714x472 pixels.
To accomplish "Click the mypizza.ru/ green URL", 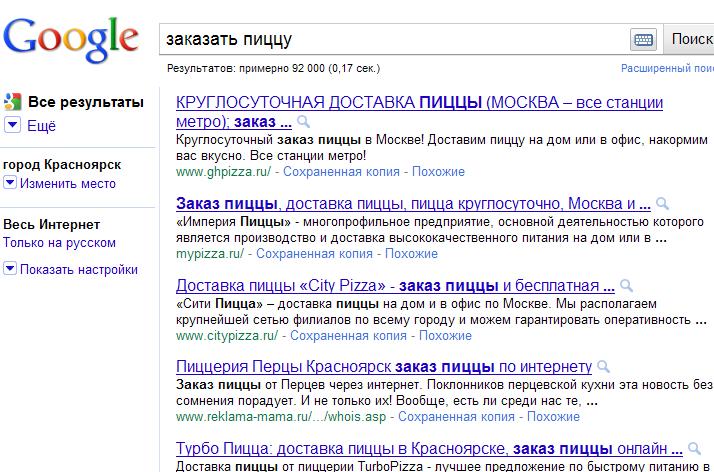I will click(210, 254).
